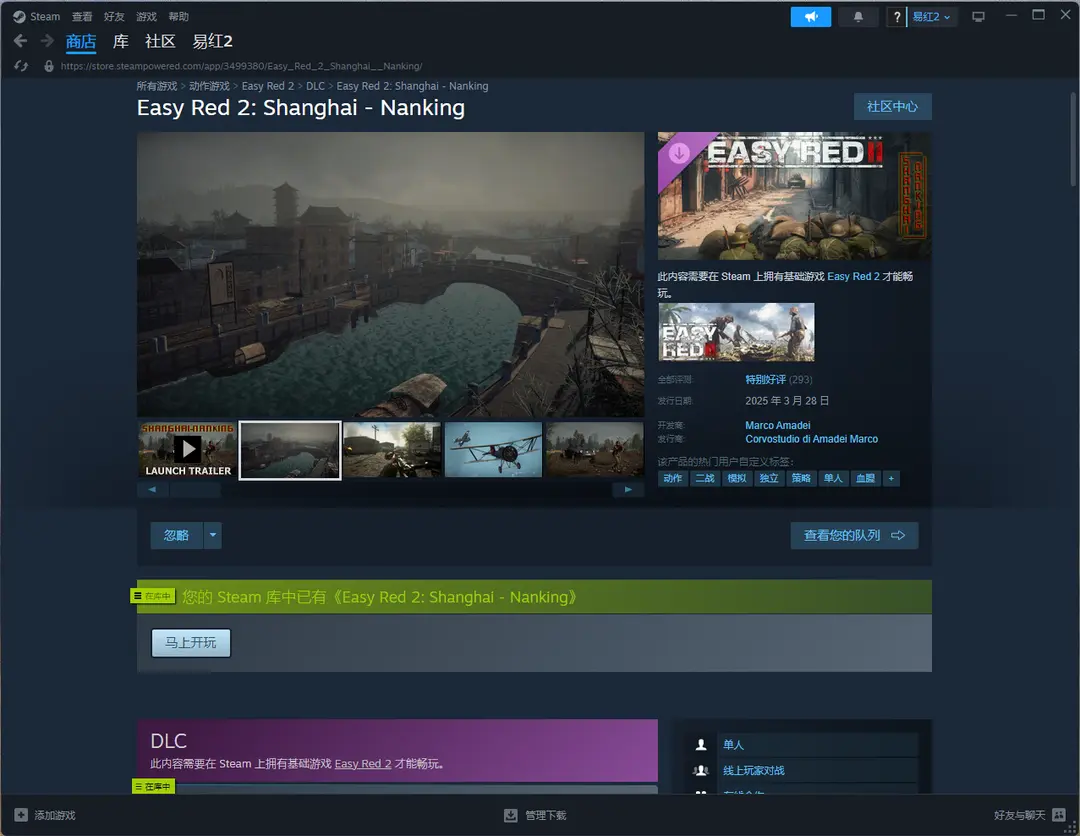Screen dimensions: 1080x836
Task: Play the Launch Trailer video thumbnail
Action: [x=187, y=450]
